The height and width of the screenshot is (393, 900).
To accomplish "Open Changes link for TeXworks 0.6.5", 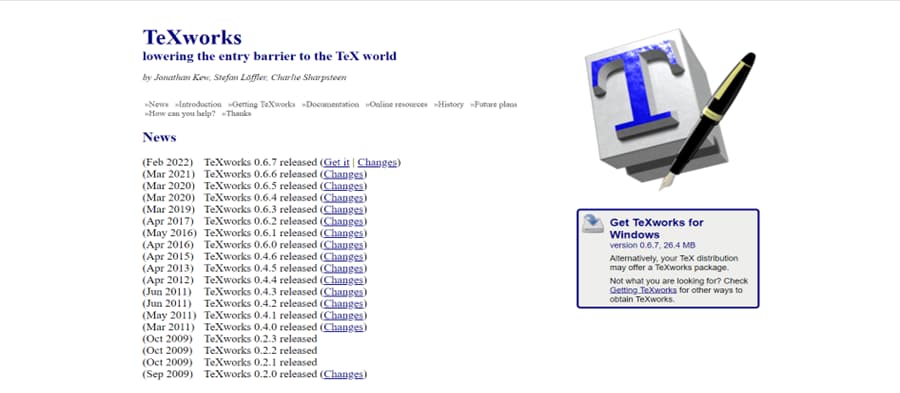I will (343, 186).
